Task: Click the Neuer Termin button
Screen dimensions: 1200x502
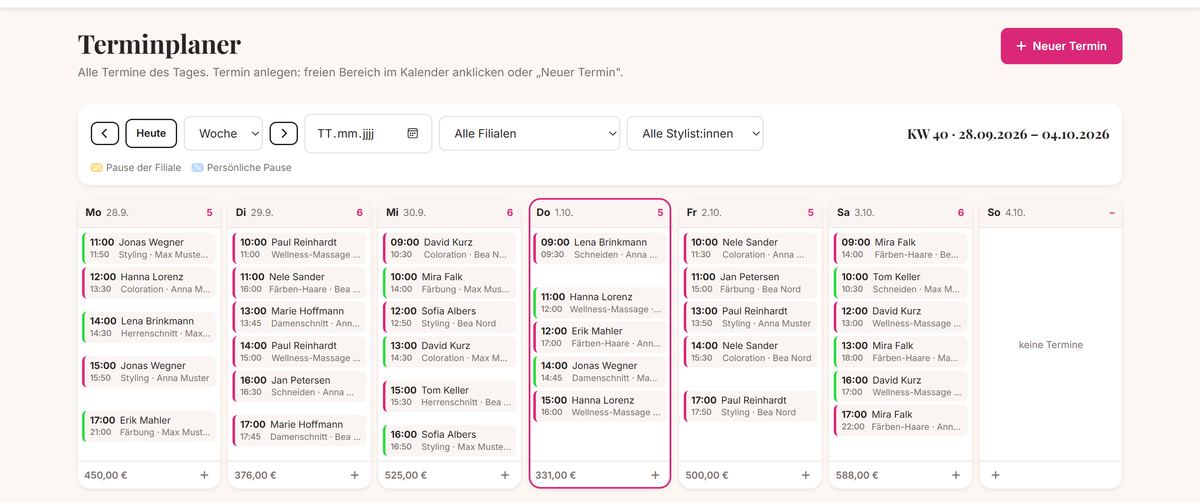Action: [x=1061, y=46]
